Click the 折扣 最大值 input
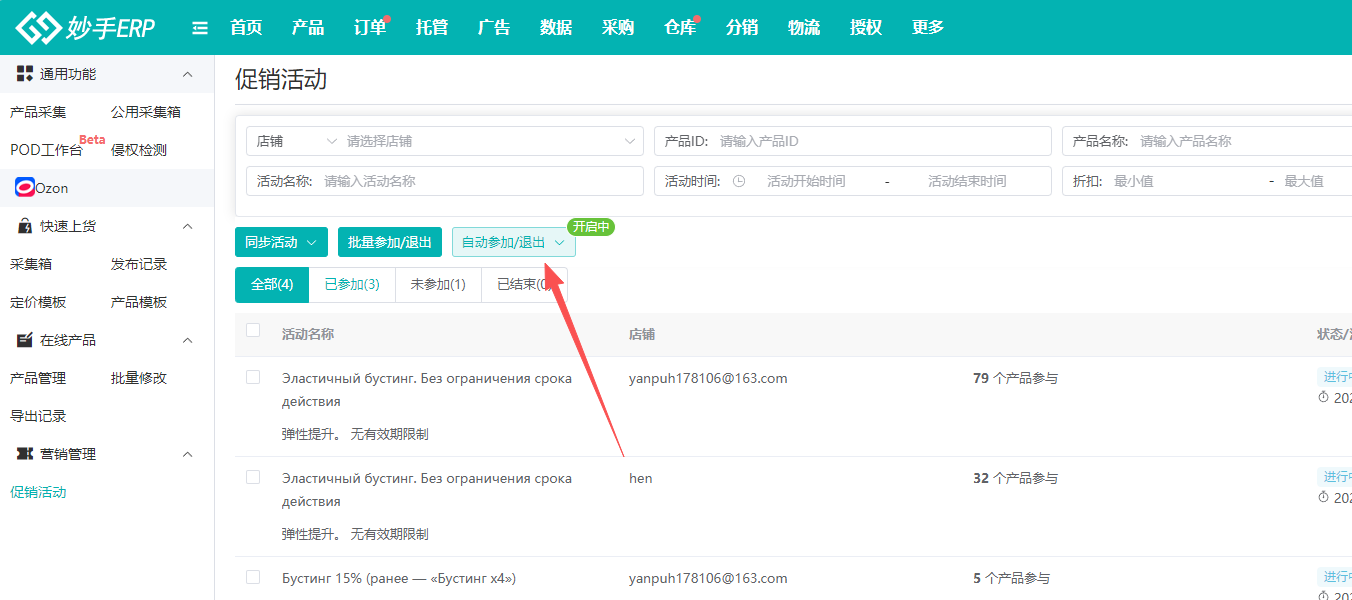This screenshot has width=1352, height=600. 1315,181
